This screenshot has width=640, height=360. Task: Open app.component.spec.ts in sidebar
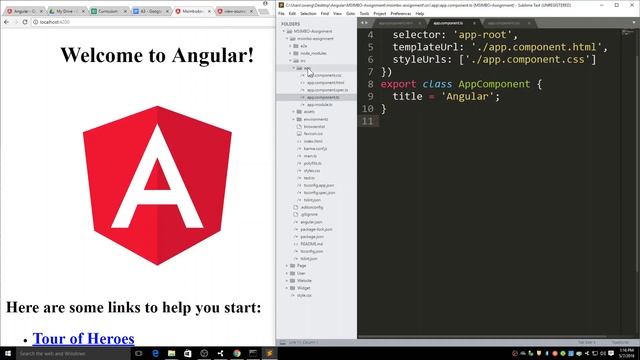(328, 90)
